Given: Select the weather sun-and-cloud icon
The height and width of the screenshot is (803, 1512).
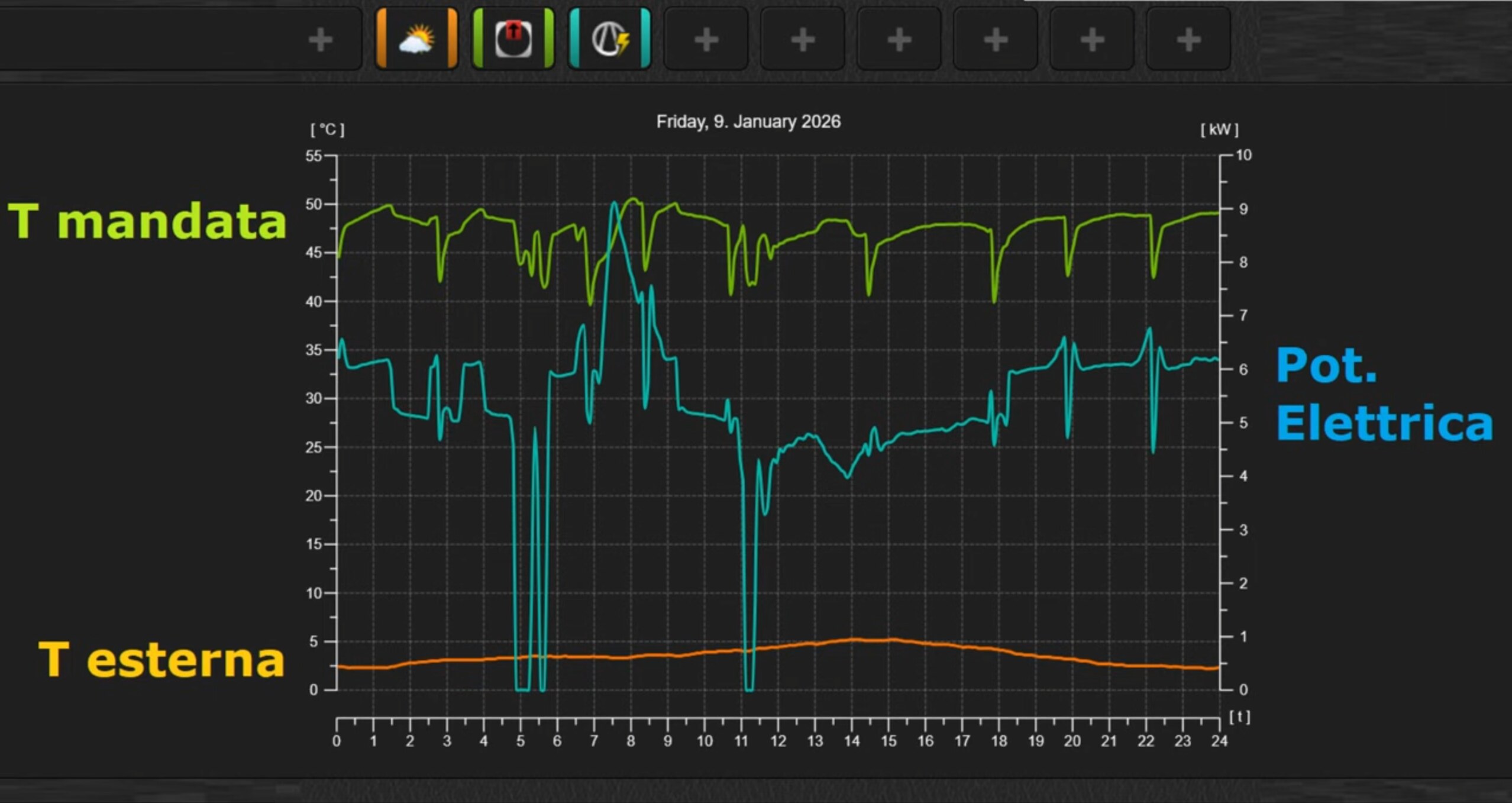Looking at the screenshot, I should [416, 39].
